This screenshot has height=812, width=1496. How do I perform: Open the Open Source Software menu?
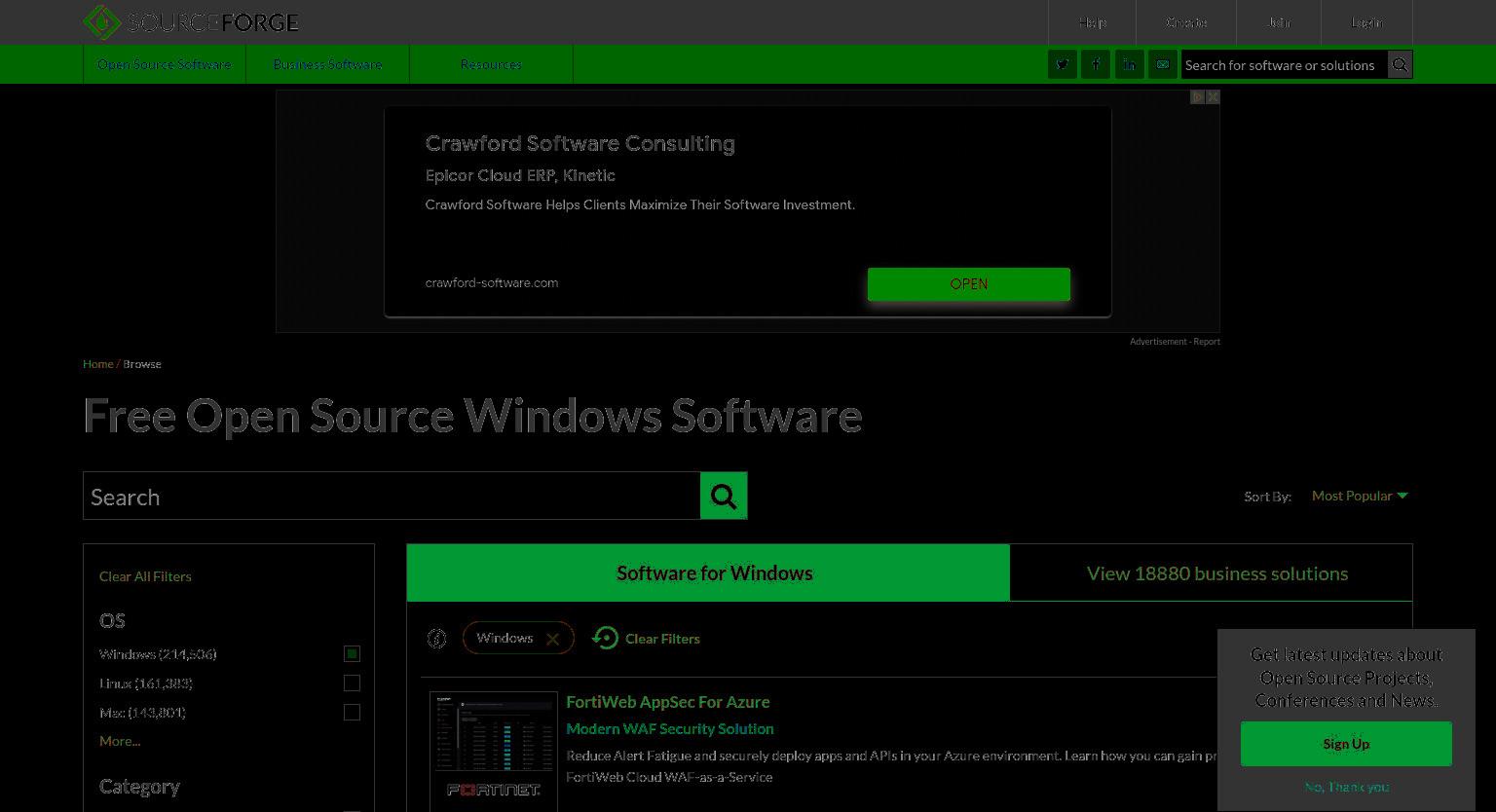[x=164, y=64]
